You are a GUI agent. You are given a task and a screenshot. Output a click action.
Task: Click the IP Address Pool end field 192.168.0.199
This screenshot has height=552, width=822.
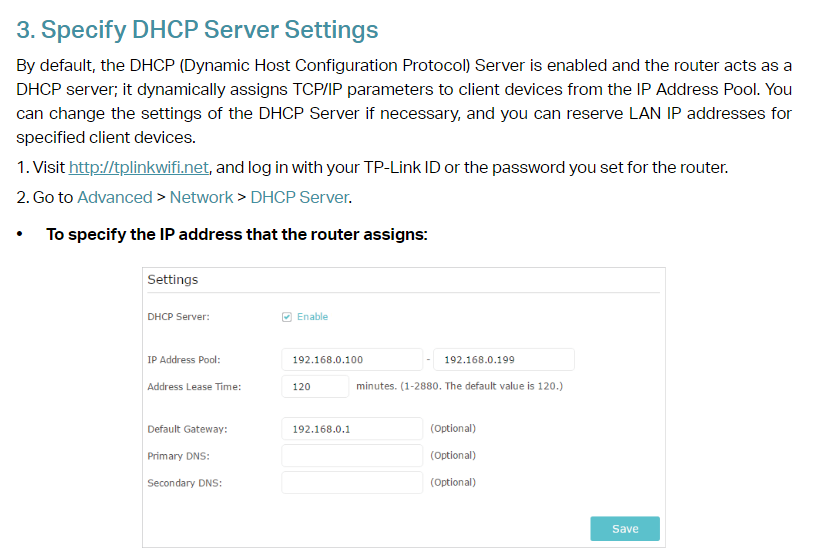click(504, 360)
